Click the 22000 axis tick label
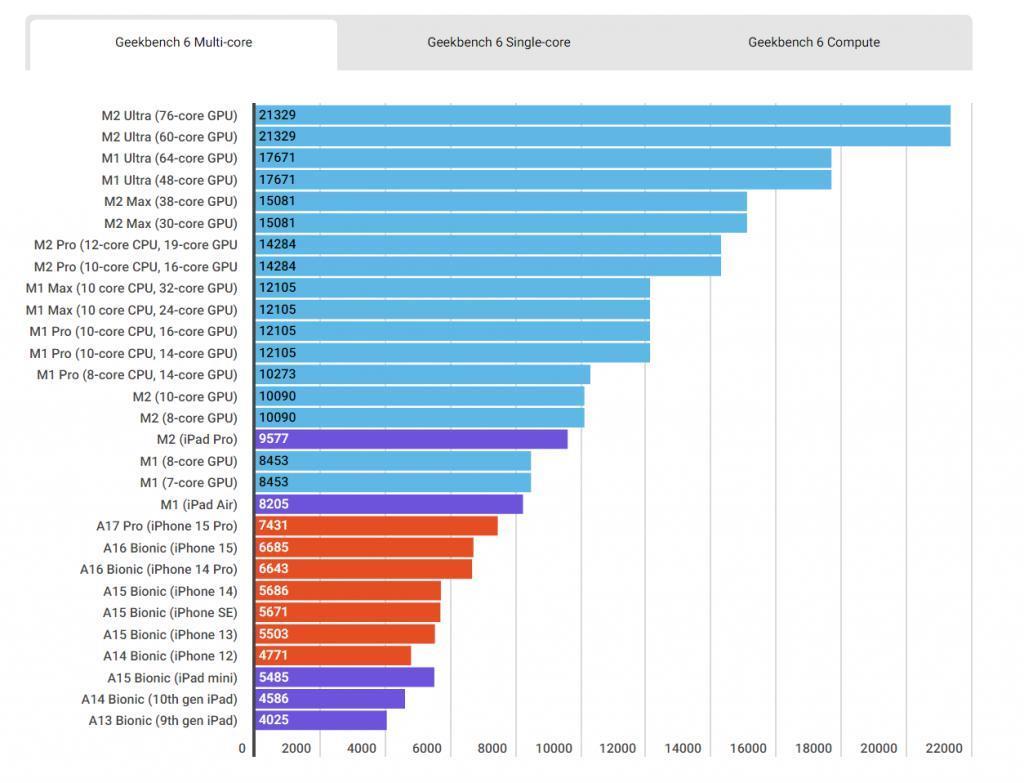Image resolution: width=1024 pixels, height=783 pixels. pos(944,748)
